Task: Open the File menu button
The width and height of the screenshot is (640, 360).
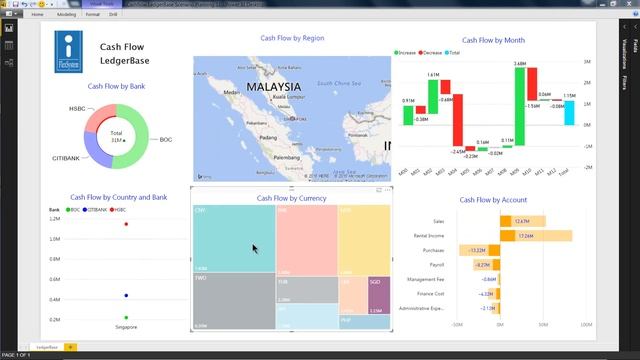Action: point(11,14)
